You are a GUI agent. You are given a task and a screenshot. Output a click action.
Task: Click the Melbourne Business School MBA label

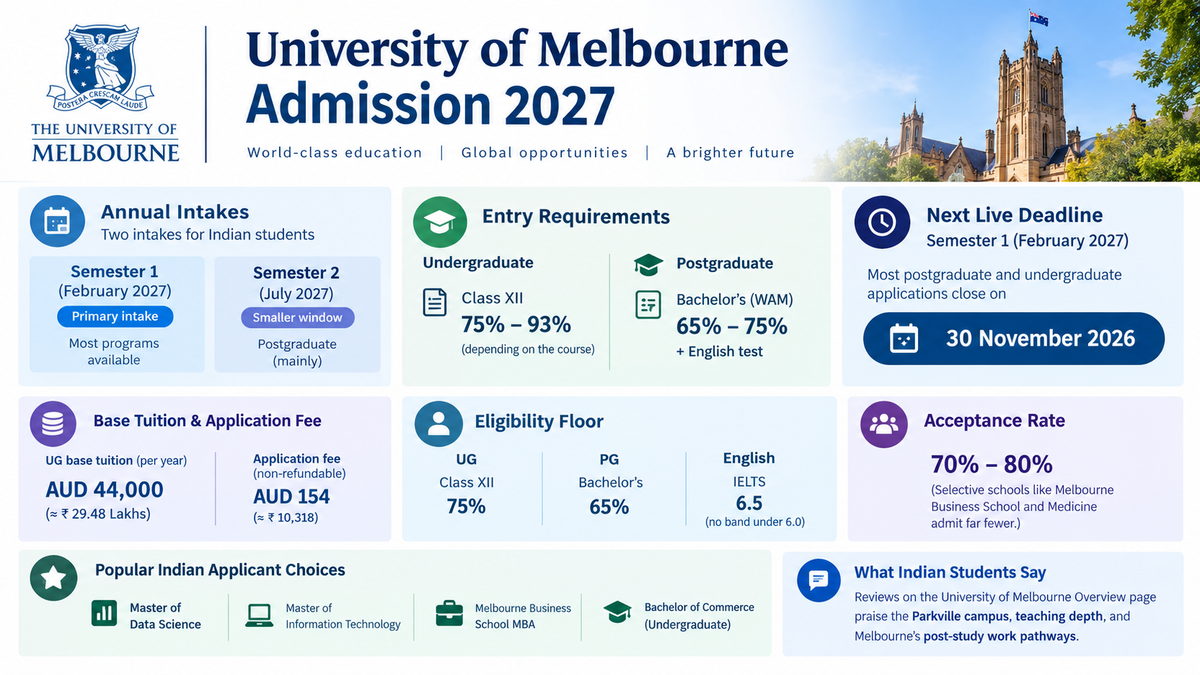pyautogui.click(x=523, y=616)
